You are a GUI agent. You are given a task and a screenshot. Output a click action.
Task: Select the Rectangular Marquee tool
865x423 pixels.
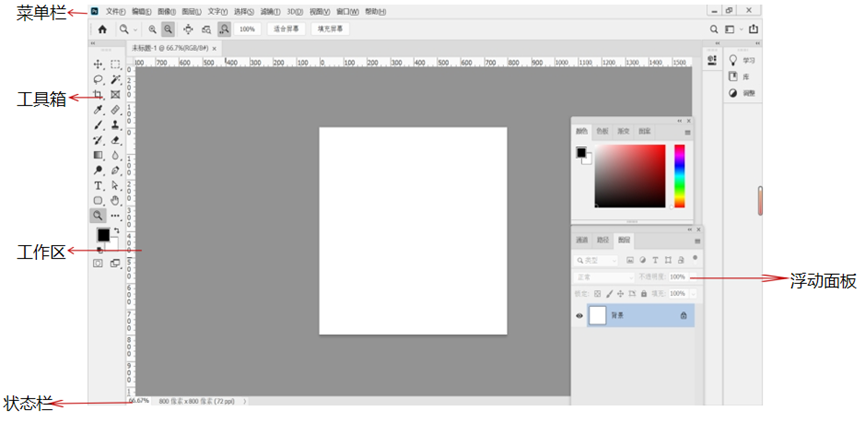point(115,64)
